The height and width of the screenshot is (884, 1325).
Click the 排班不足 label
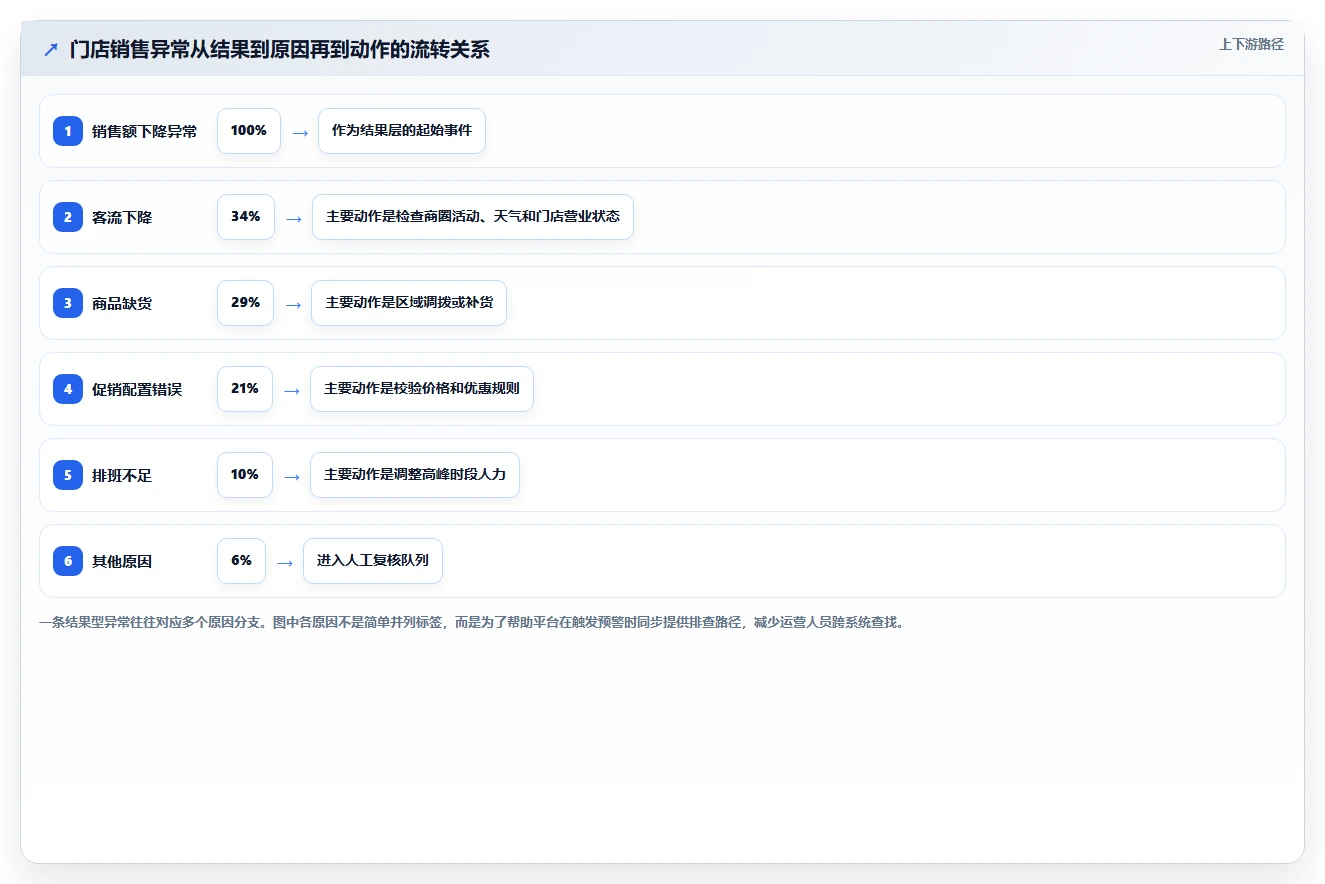pos(122,475)
